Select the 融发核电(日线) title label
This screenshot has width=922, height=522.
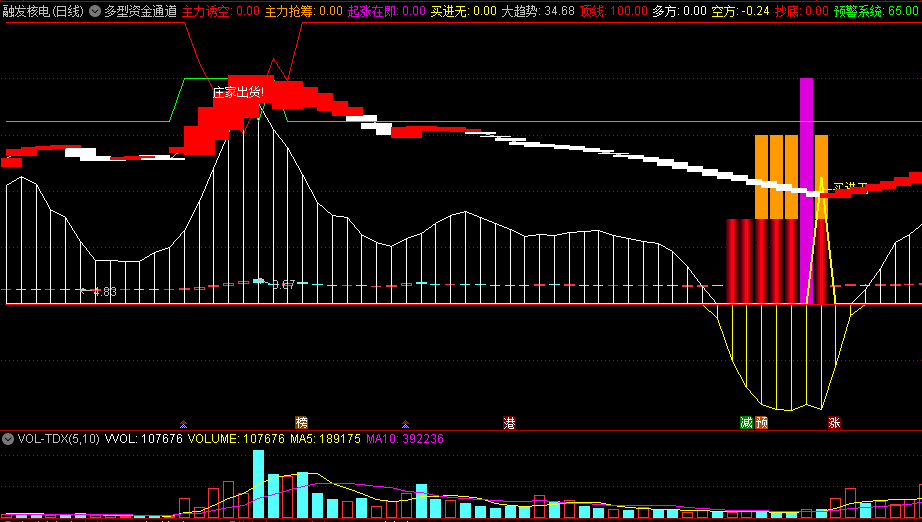[44, 11]
